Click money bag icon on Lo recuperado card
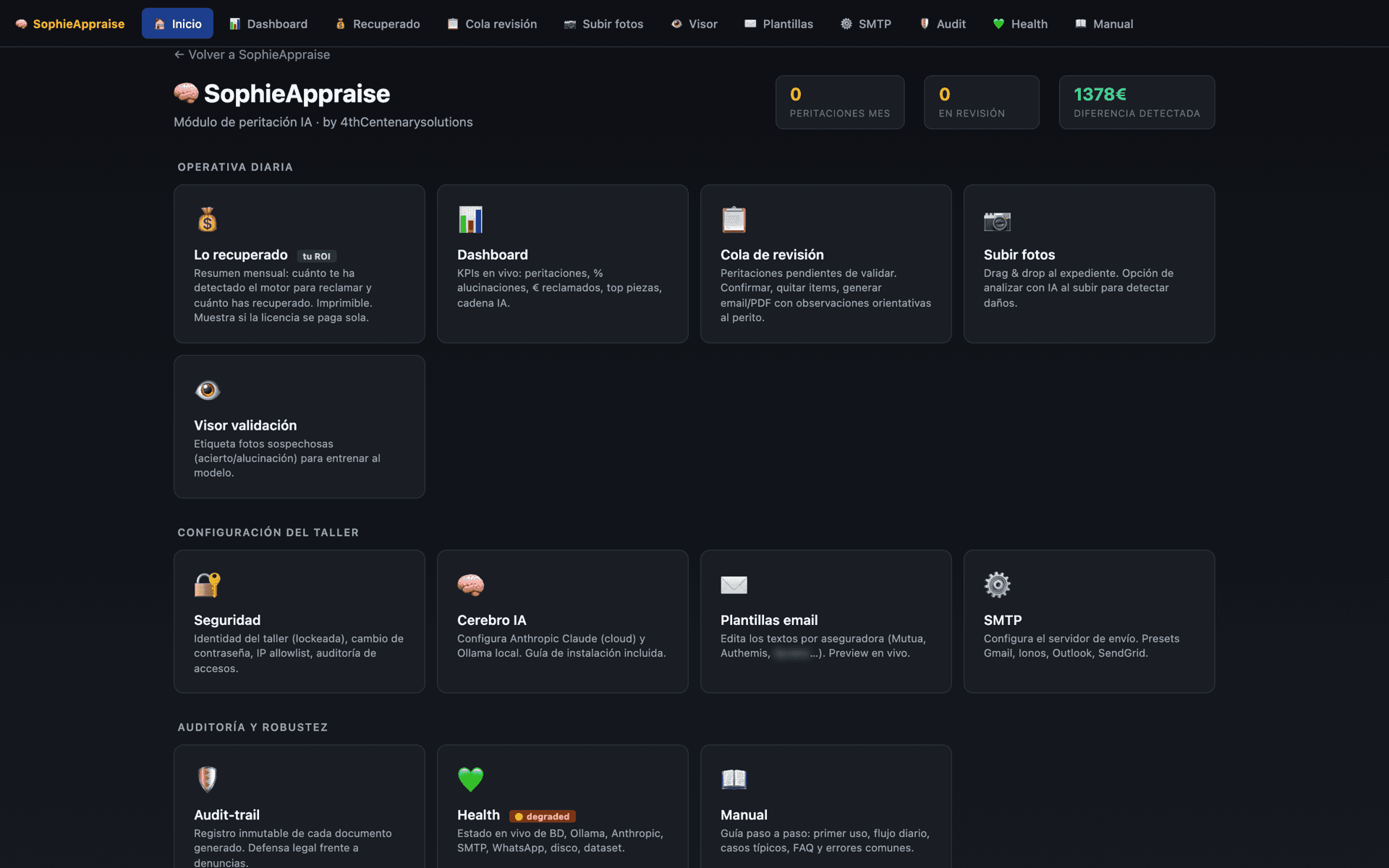 [x=208, y=219]
